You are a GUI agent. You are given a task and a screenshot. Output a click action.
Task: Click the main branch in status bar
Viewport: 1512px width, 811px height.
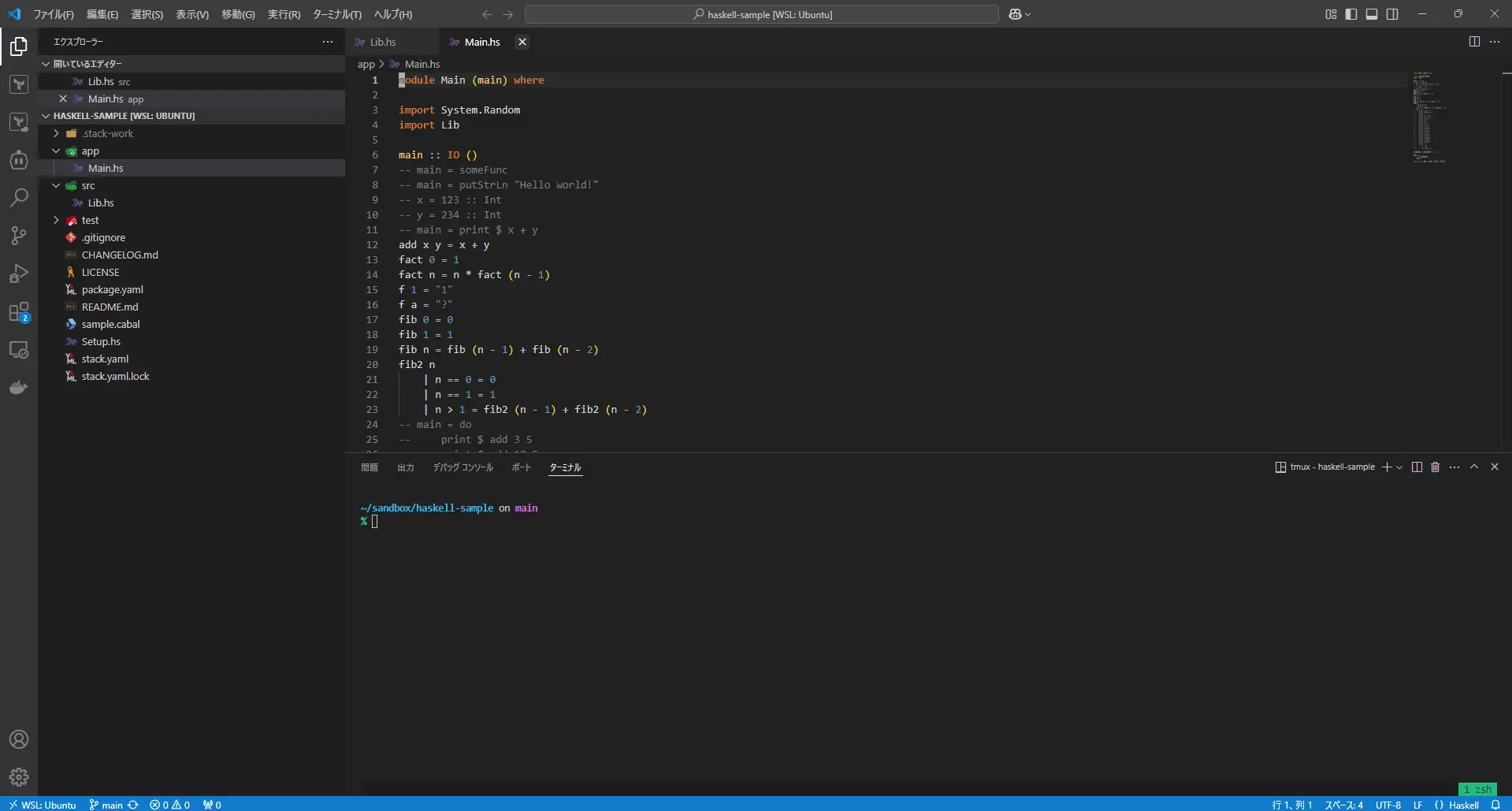click(x=111, y=805)
